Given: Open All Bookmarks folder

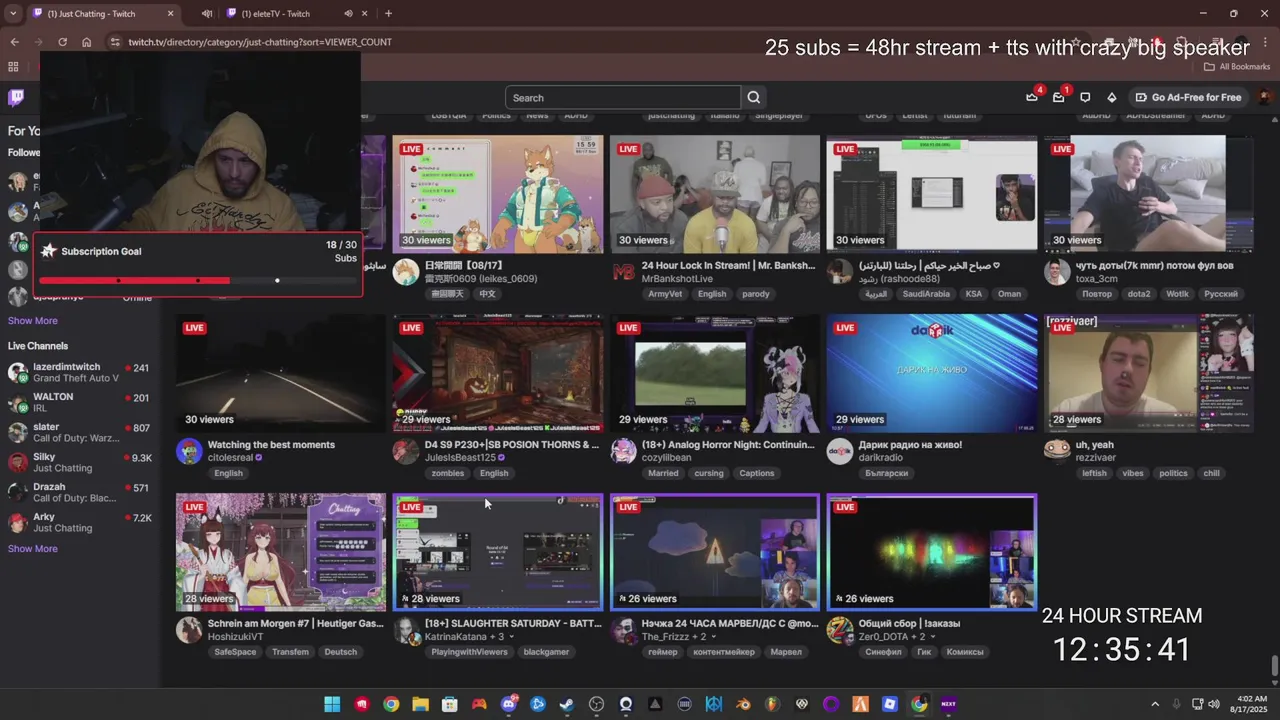Looking at the screenshot, I should pyautogui.click(x=1237, y=67).
